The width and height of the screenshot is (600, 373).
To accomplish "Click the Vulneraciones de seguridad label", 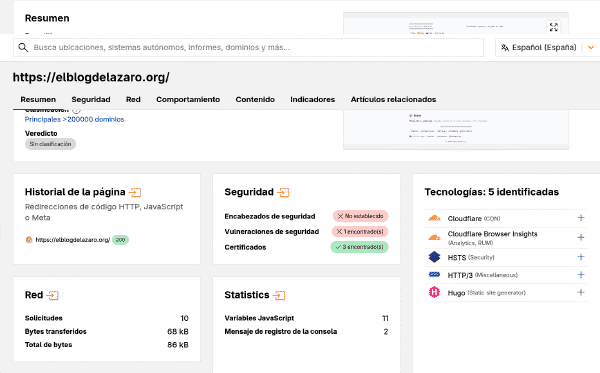I will (272, 232).
